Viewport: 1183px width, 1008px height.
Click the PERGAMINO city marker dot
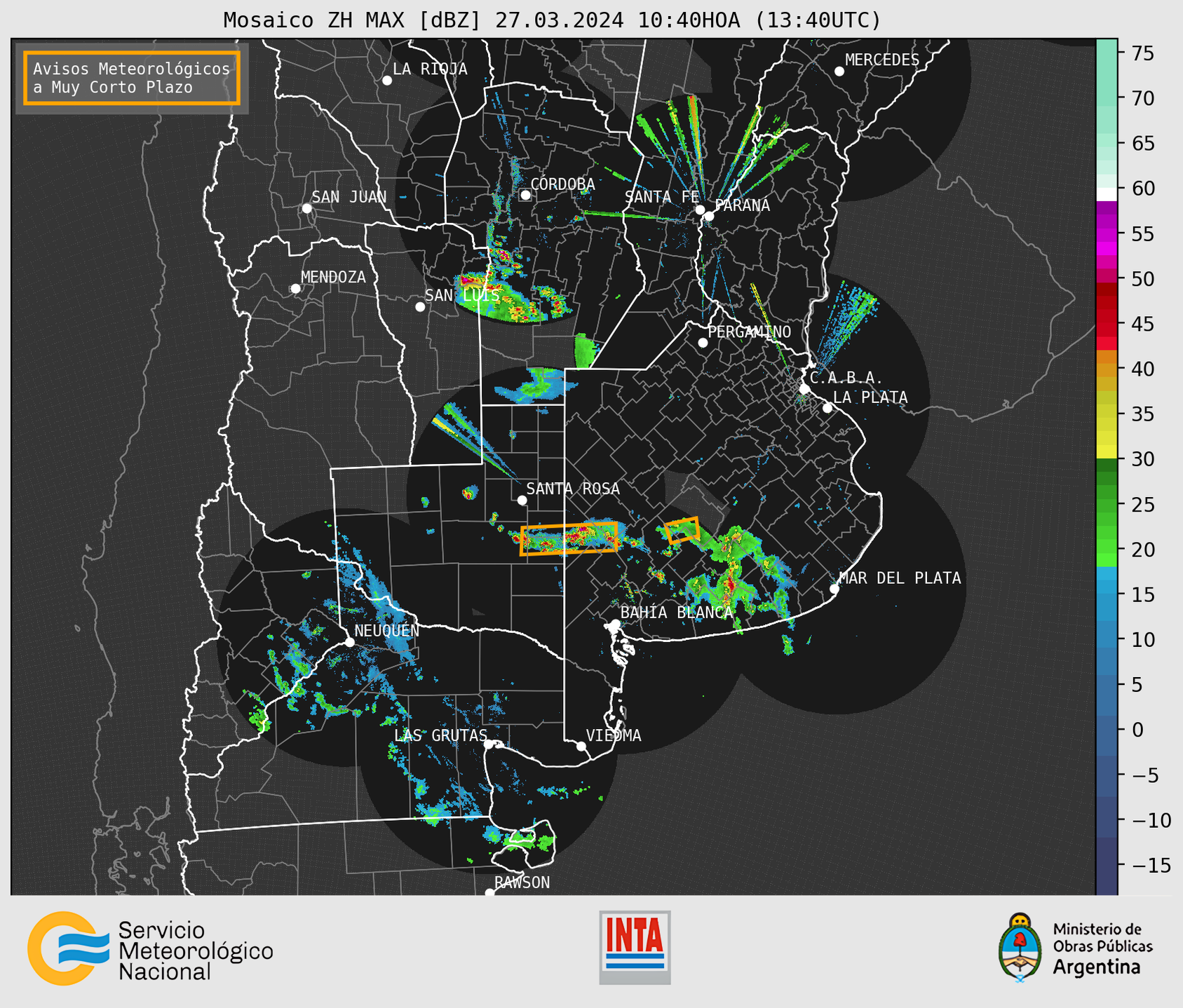pos(703,343)
